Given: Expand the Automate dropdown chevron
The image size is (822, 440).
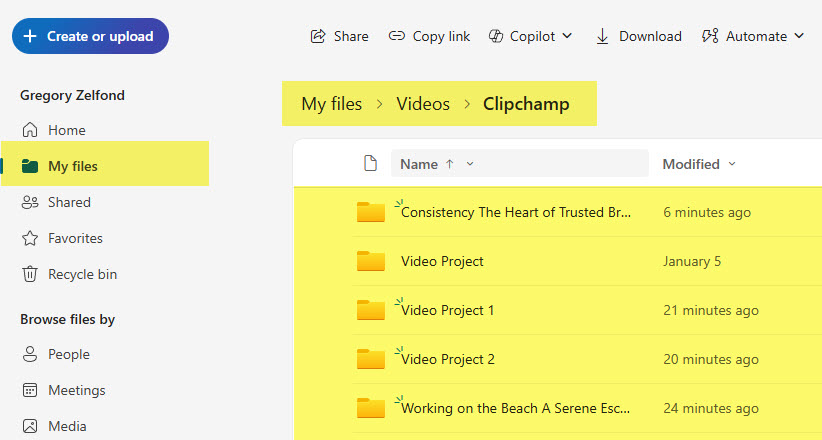Looking at the screenshot, I should coord(799,36).
